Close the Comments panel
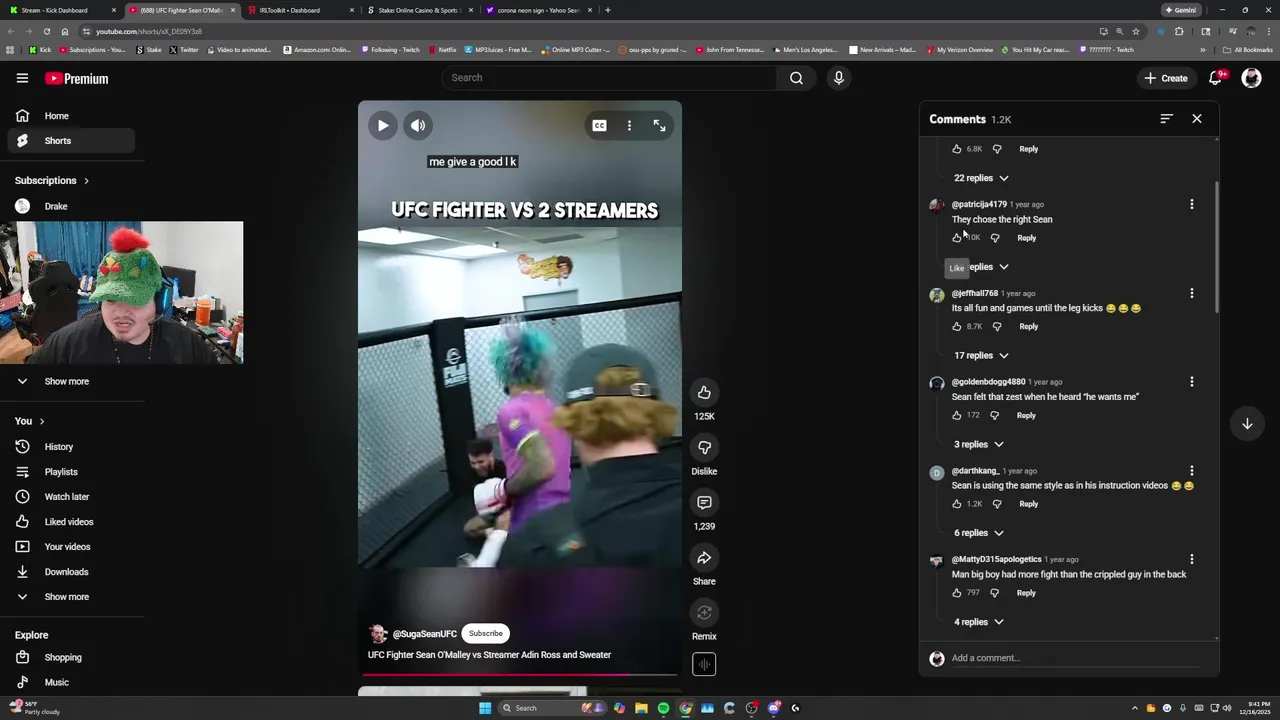This screenshot has height=720, width=1280. click(1197, 118)
